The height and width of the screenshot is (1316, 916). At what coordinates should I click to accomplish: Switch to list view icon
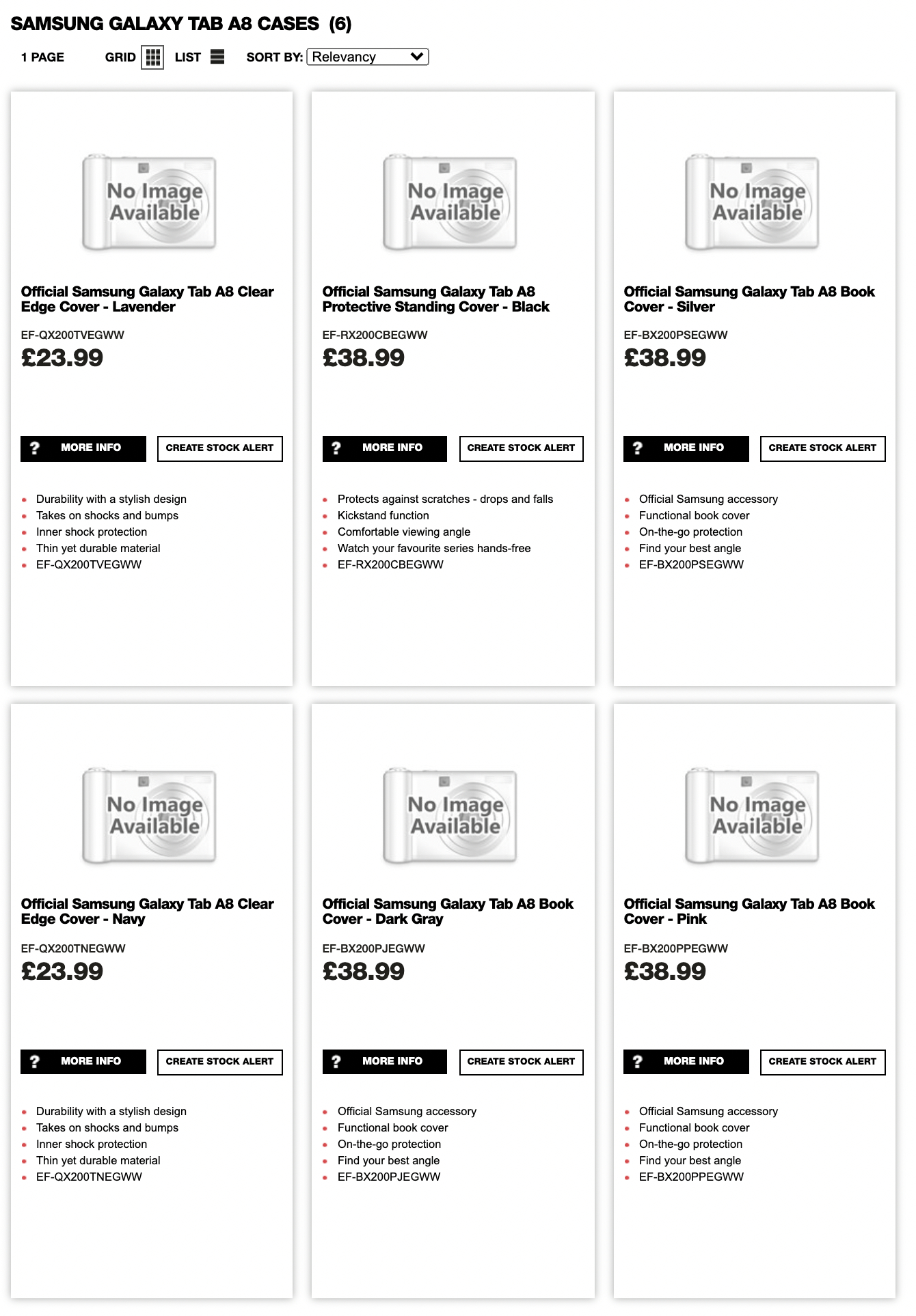(x=217, y=57)
